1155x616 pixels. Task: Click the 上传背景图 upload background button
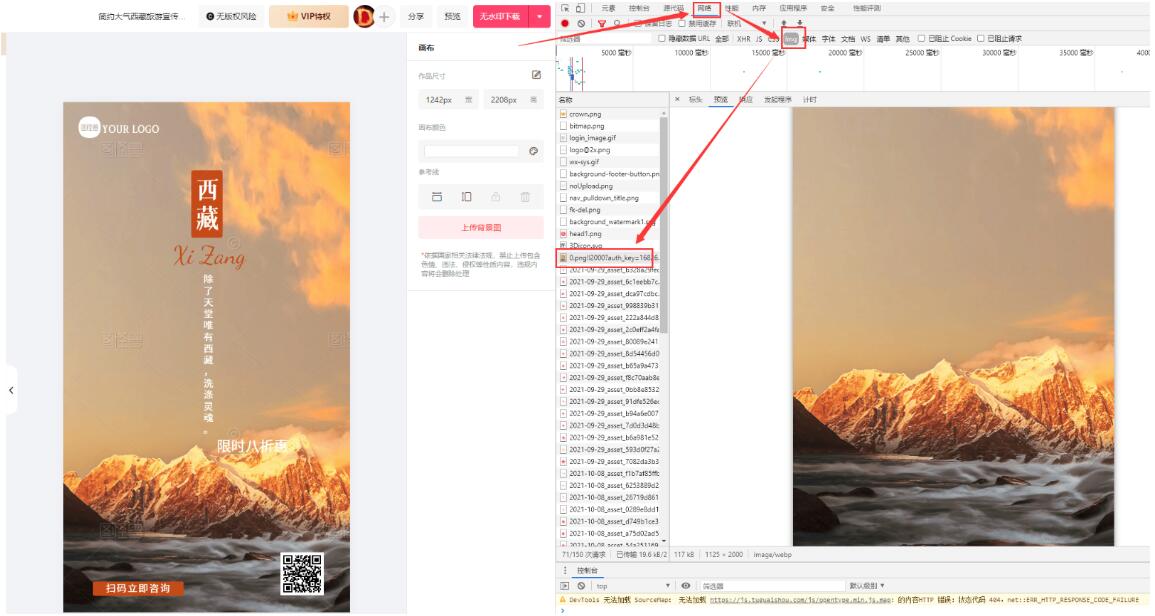coord(481,227)
